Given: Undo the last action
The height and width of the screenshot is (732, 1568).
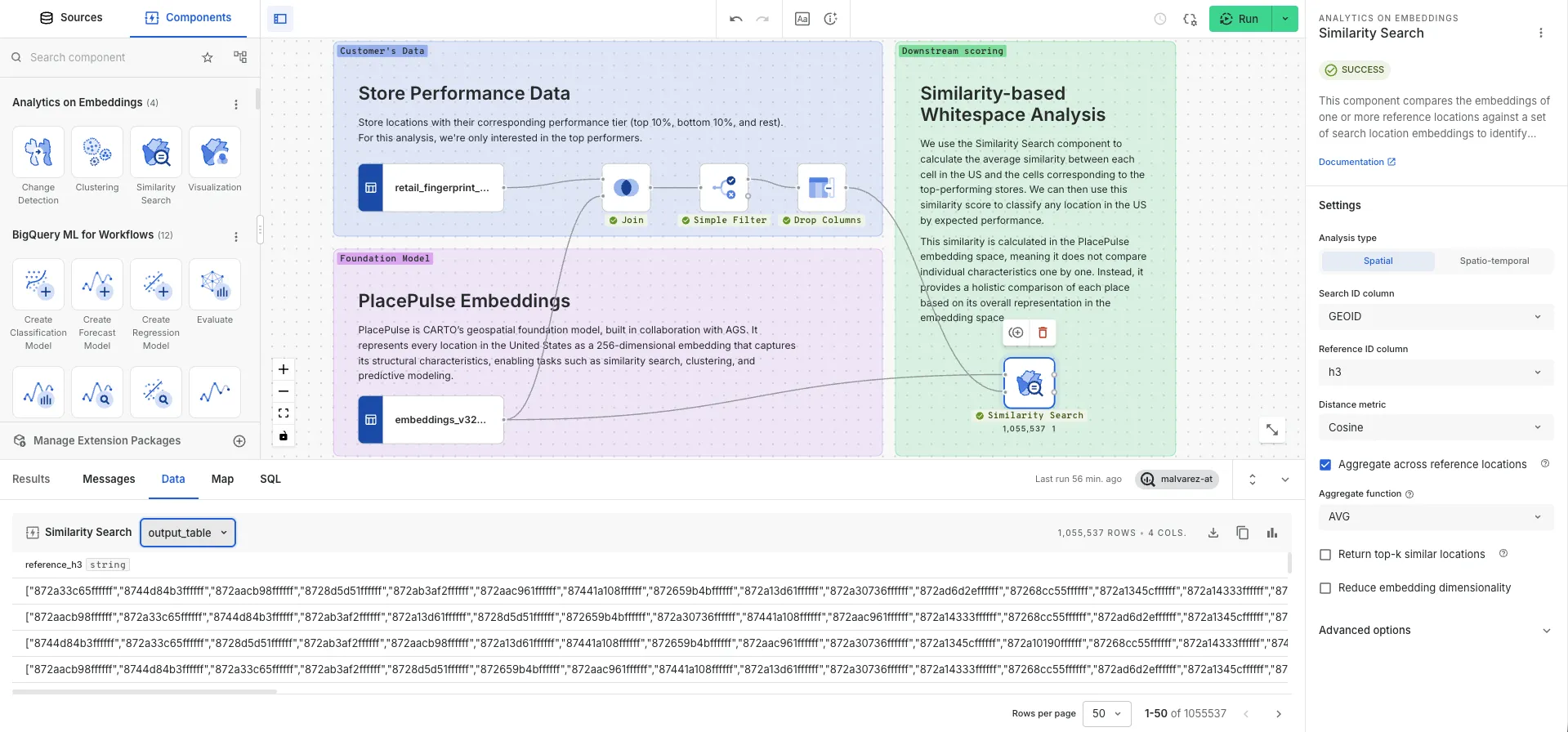Looking at the screenshot, I should [x=736, y=19].
